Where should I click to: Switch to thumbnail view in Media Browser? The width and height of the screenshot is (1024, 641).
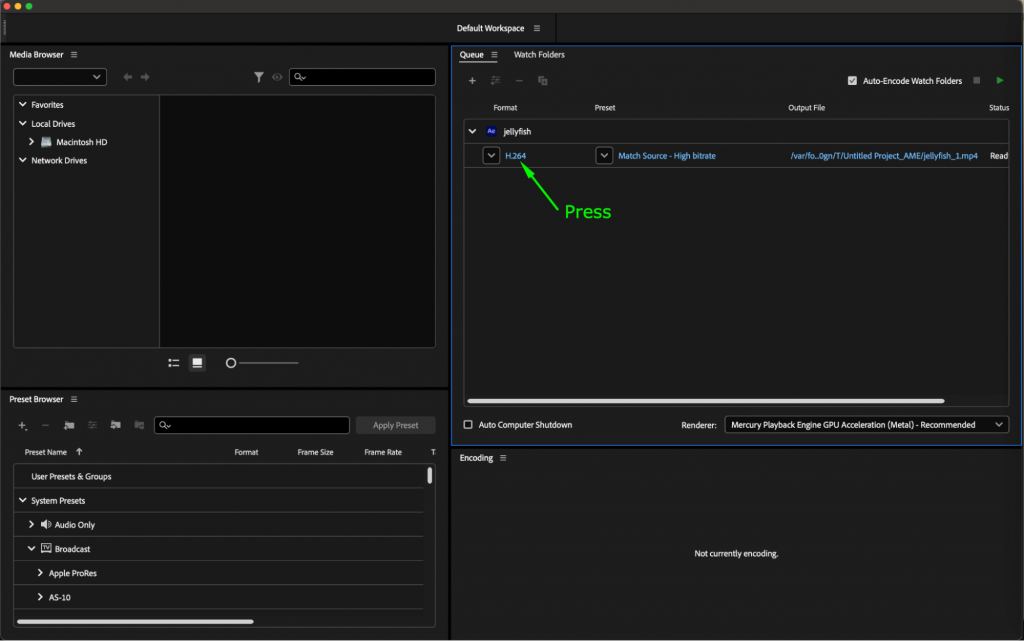tap(196, 362)
